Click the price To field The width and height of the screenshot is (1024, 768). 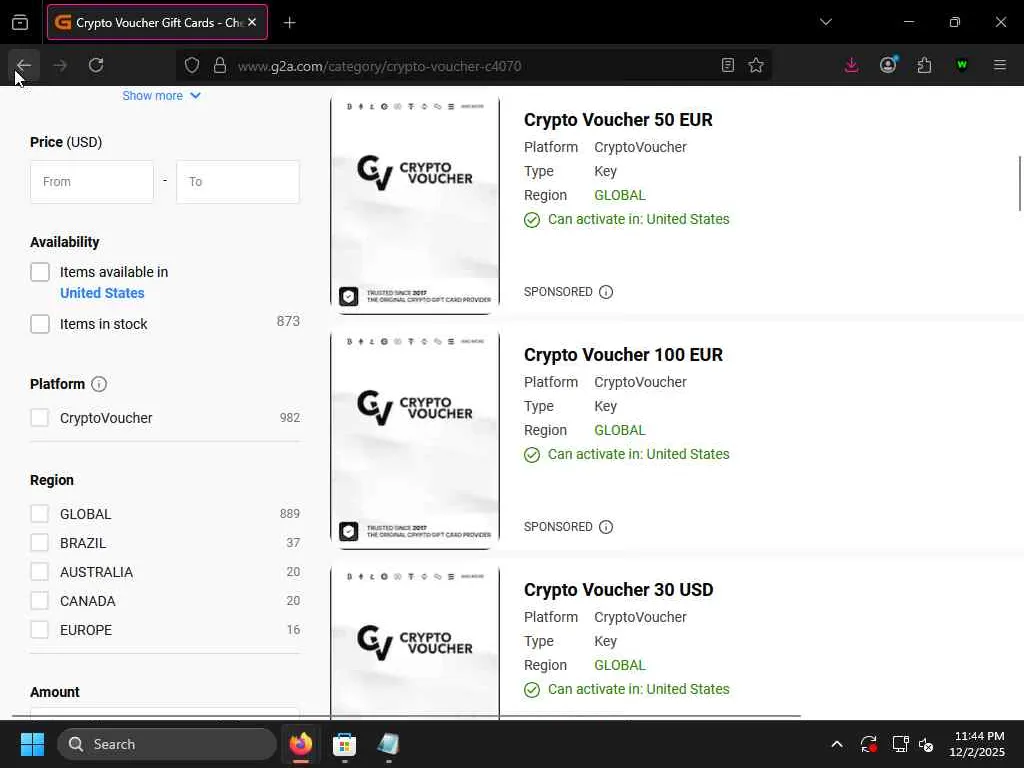pos(238,182)
